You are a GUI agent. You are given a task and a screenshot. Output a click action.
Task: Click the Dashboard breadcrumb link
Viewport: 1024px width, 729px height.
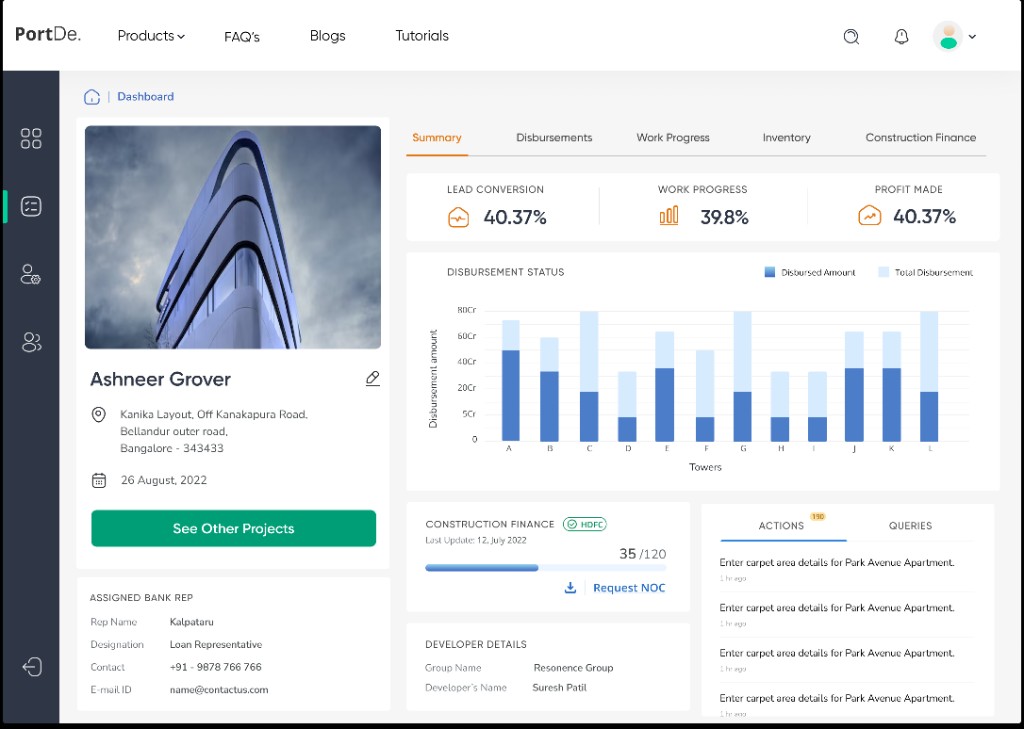tap(145, 97)
